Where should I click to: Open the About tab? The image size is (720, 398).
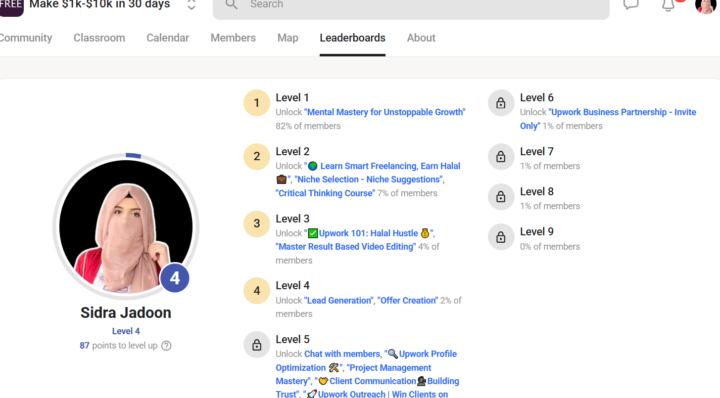[x=421, y=38]
